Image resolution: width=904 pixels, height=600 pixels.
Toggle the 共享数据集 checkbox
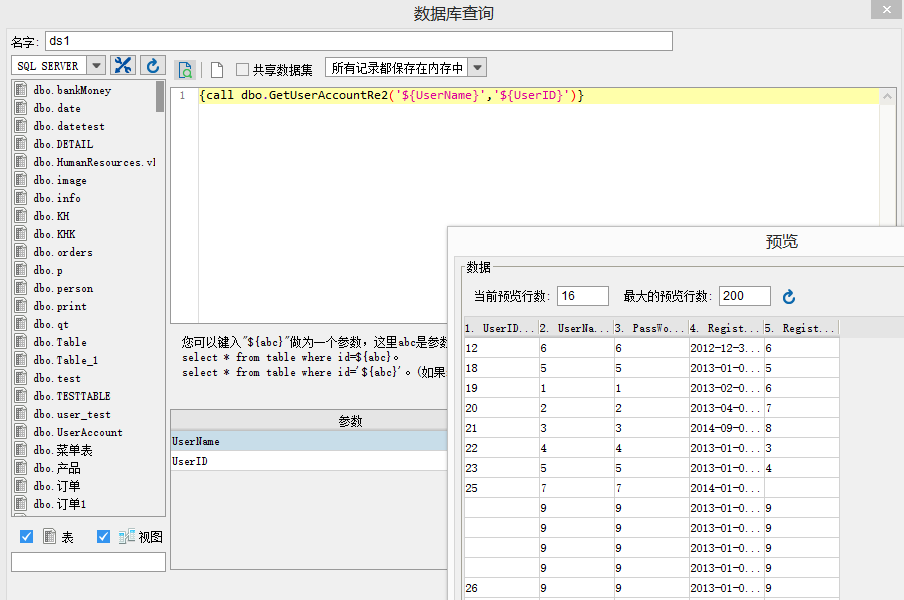coord(242,70)
